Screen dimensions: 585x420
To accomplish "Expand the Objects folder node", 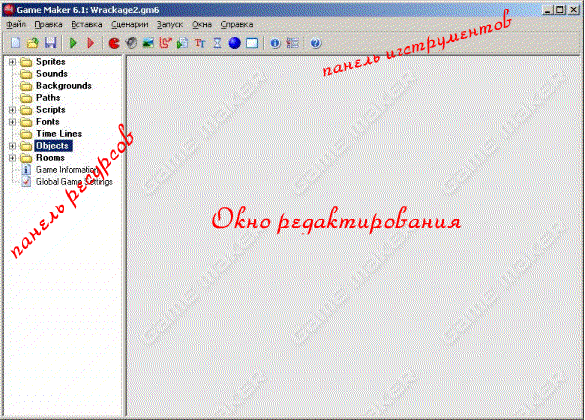I will pos(12,146).
